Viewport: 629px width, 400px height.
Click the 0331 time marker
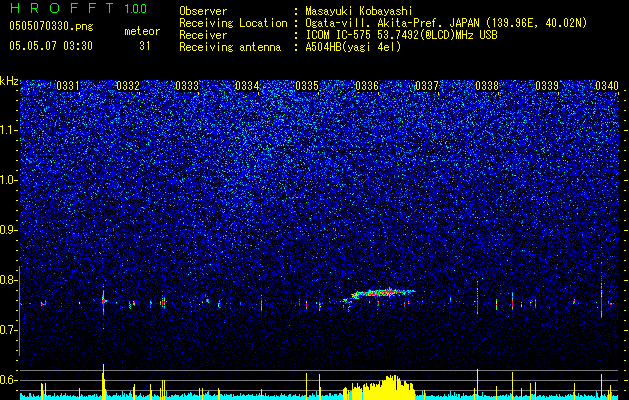coord(68,86)
